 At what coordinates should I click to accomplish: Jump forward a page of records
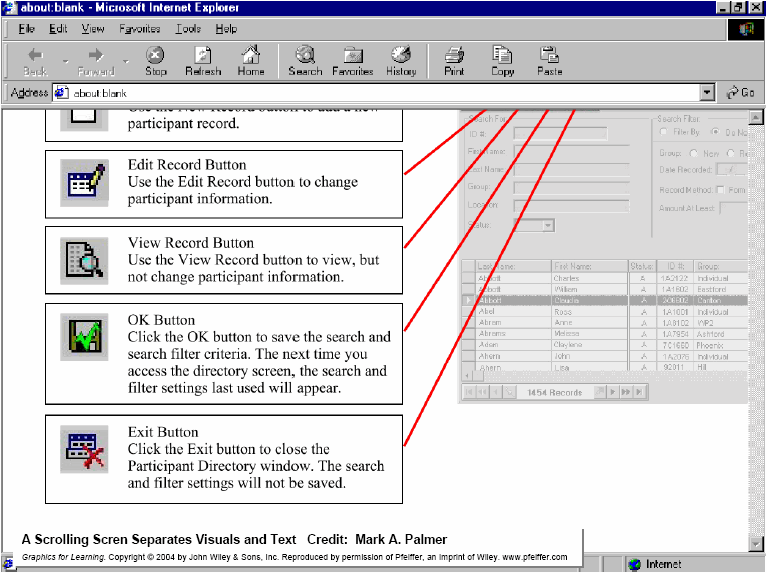tap(626, 392)
